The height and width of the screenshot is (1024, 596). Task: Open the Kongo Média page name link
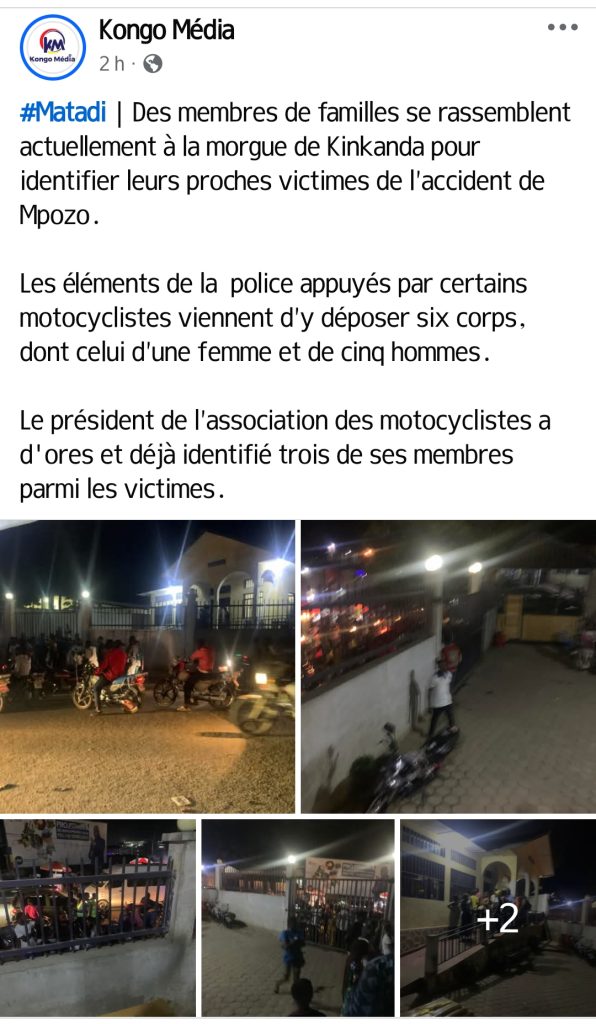(166, 30)
